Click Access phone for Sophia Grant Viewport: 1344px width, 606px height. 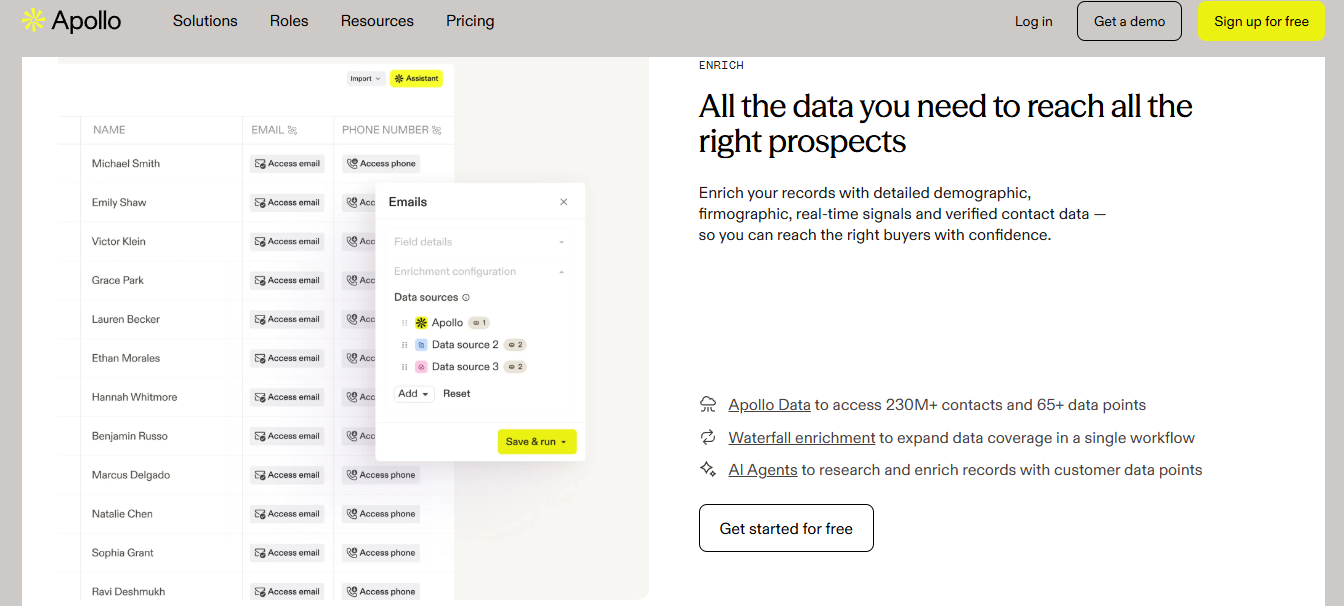(x=381, y=553)
